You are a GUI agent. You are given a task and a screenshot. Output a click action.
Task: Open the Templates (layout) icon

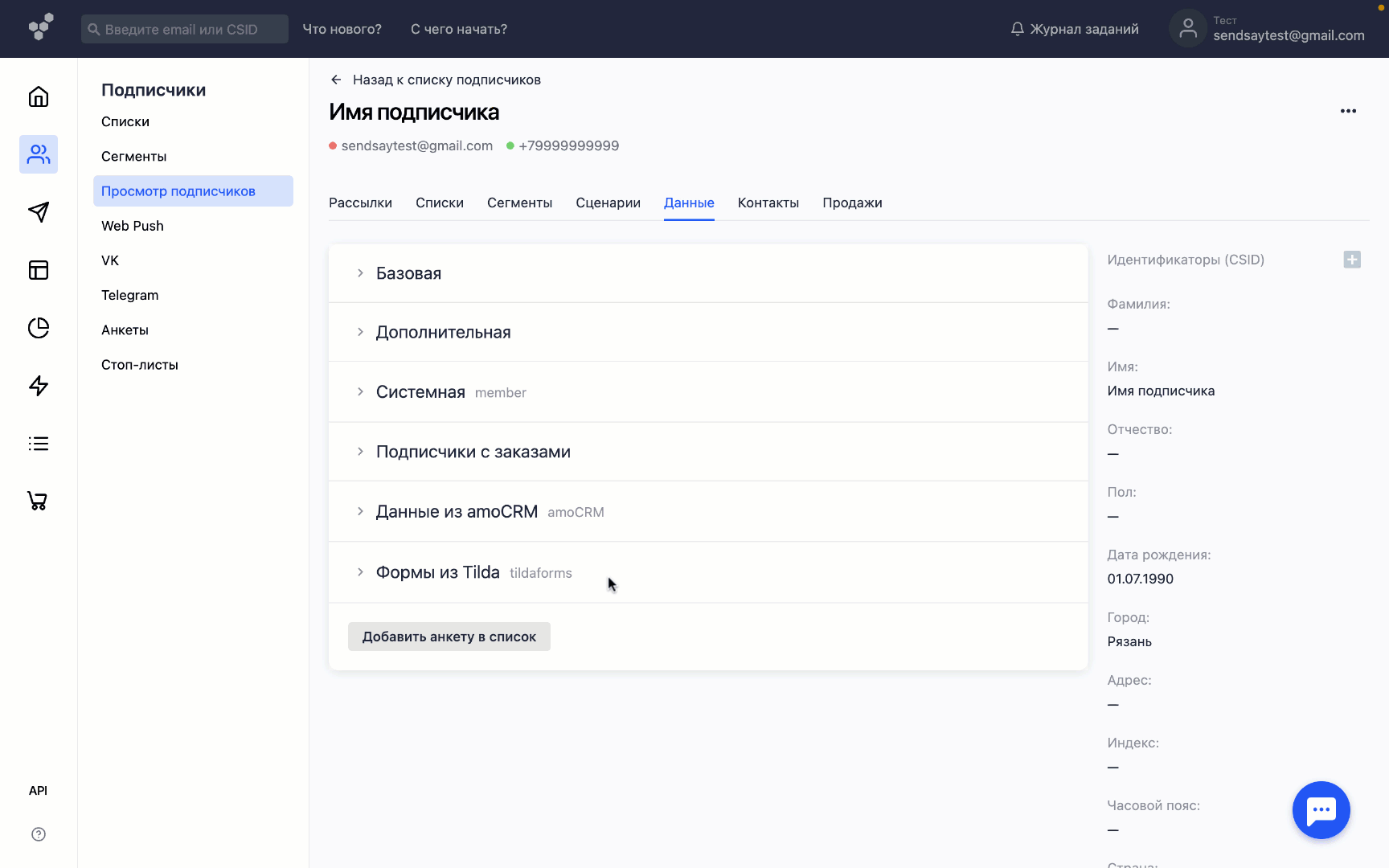(38, 270)
